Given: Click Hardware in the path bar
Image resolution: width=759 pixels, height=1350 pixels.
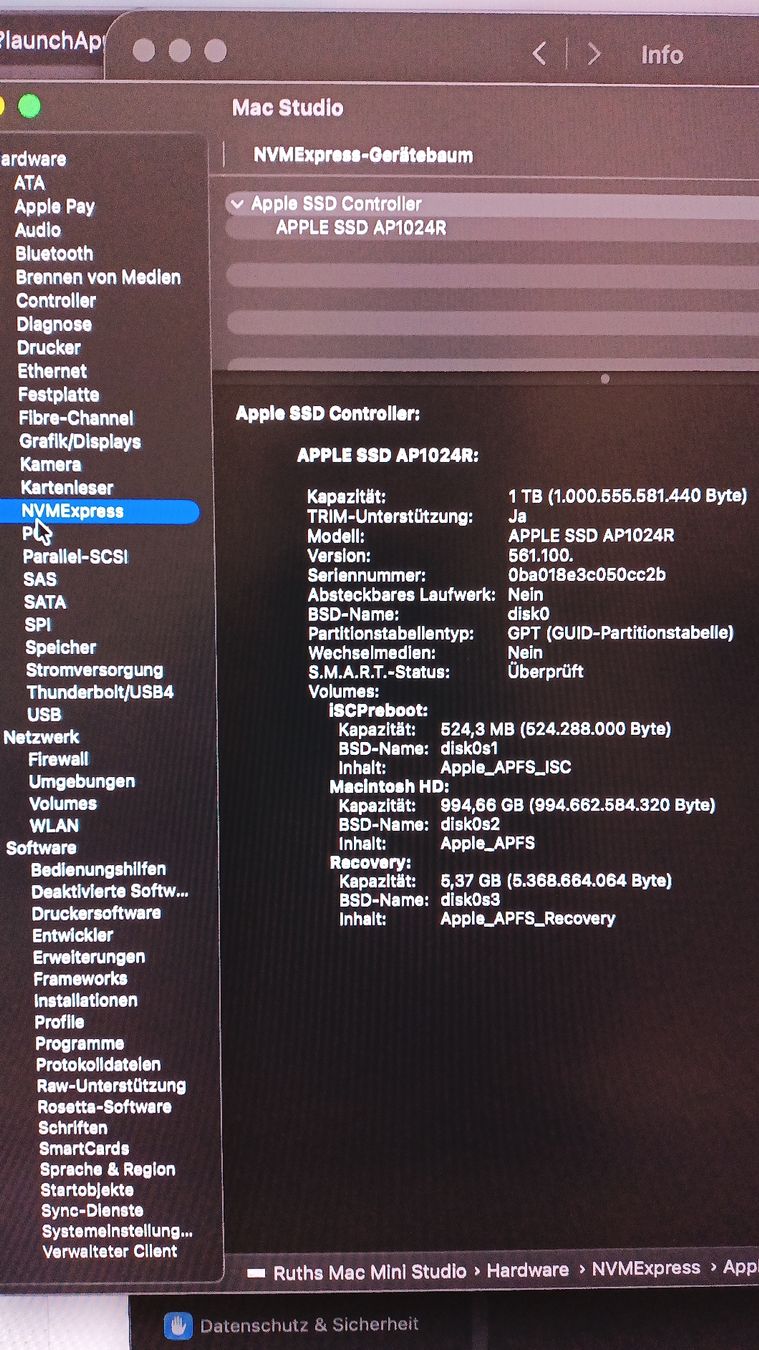Looking at the screenshot, I should 527,1270.
